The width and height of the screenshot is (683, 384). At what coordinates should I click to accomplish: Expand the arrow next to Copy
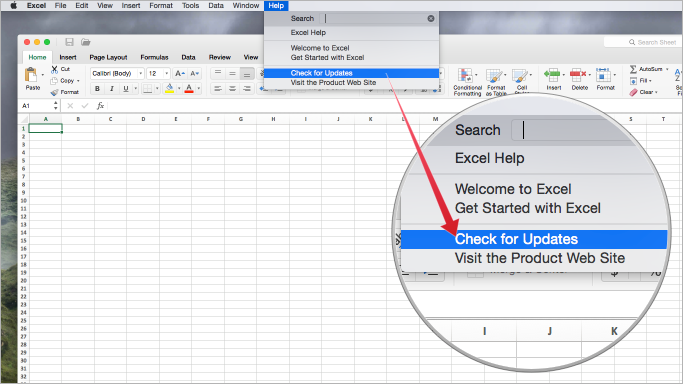click(78, 81)
